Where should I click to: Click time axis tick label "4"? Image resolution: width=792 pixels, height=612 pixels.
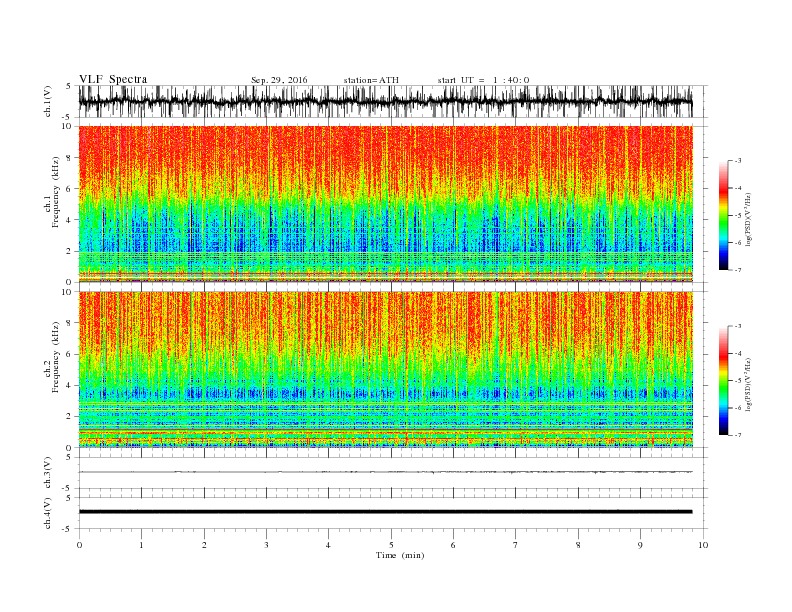click(x=328, y=545)
